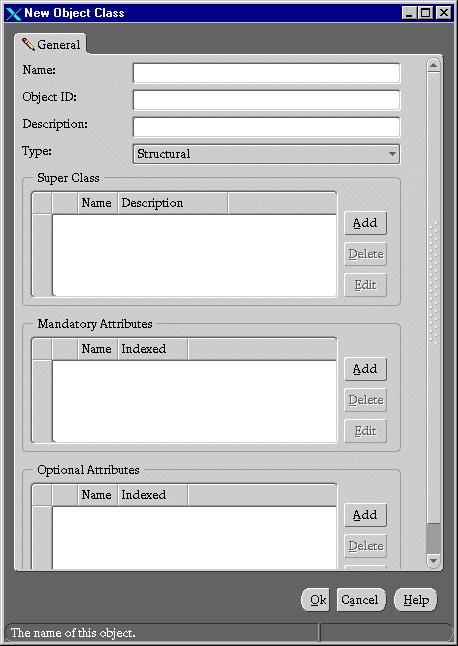
Task: Click Delete in Optional Attributes section
Action: tap(365, 546)
